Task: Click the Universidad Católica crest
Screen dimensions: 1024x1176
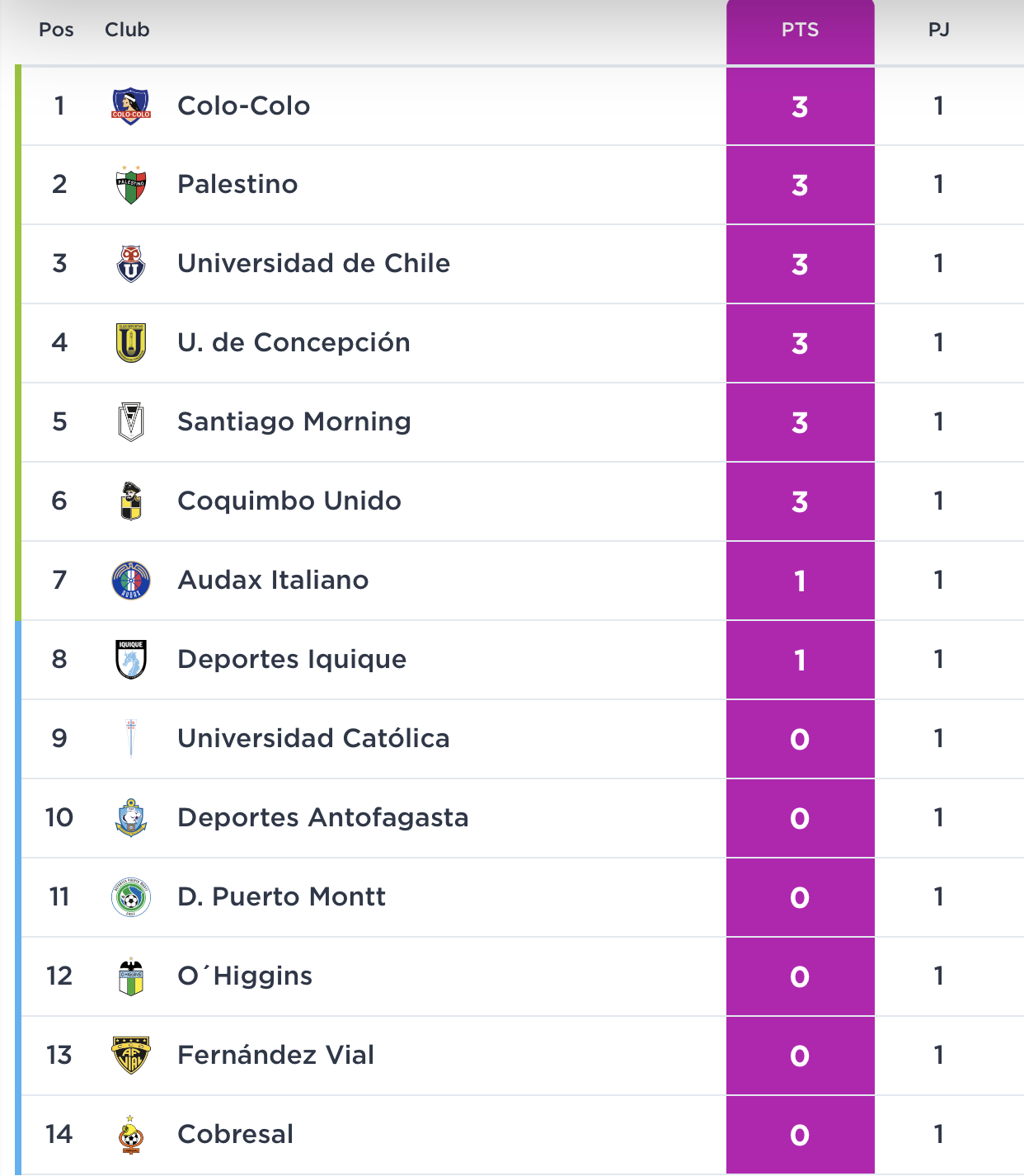Action: (x=130, y=738)
